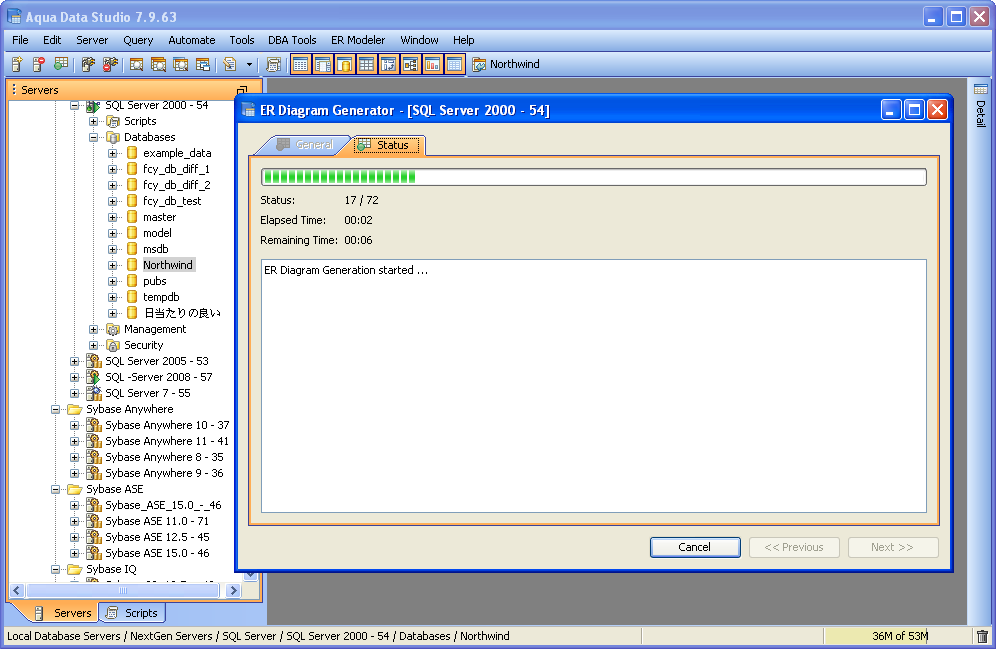Viewport: 996px width, 649px height.
Task: Expand the Scripts node under SQL Server 2000
Action: pyautogui.click(x=93, y=121)
